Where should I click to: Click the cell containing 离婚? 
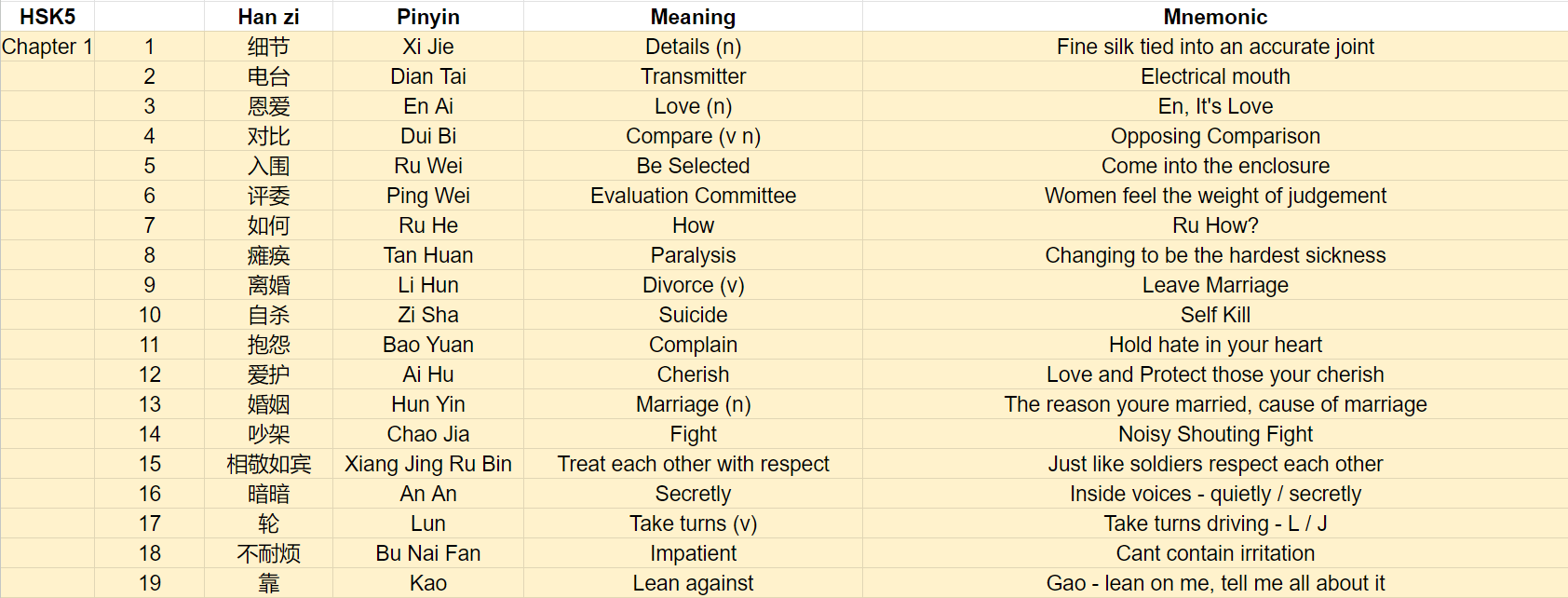268,285
